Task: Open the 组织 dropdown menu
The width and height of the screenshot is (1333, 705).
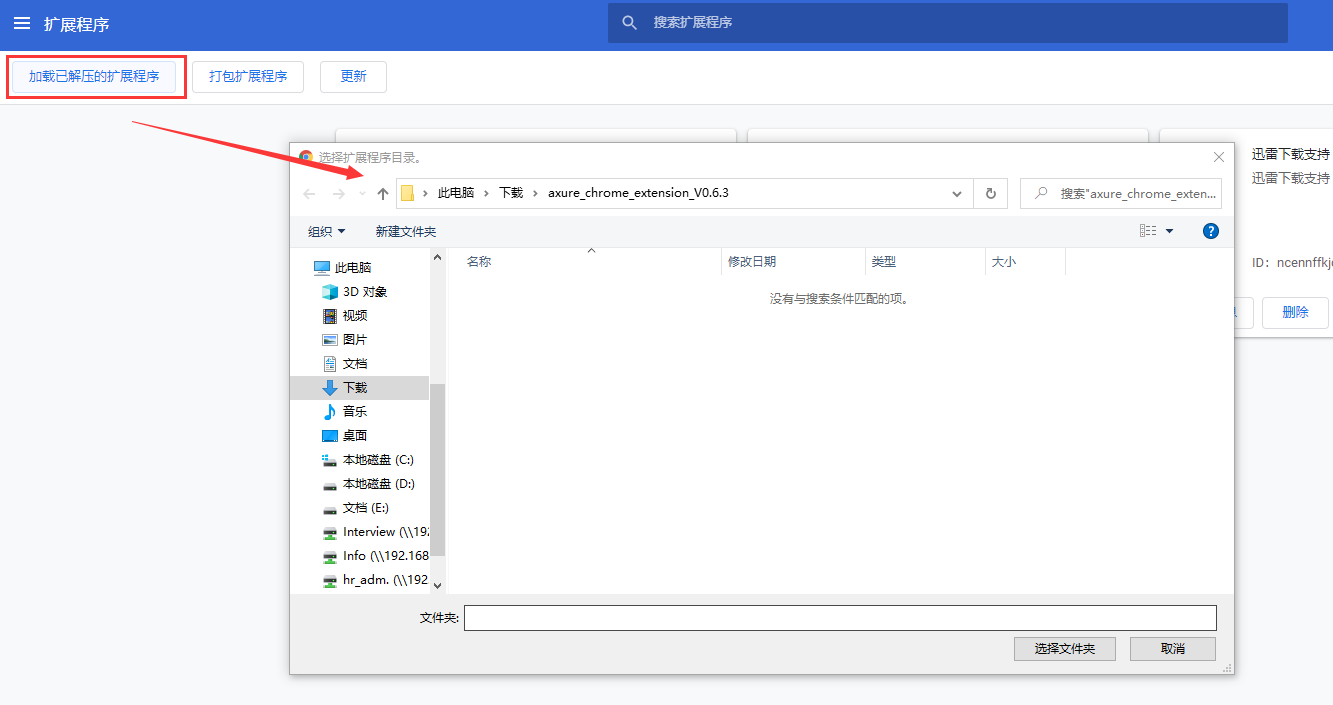Action: 325,230
